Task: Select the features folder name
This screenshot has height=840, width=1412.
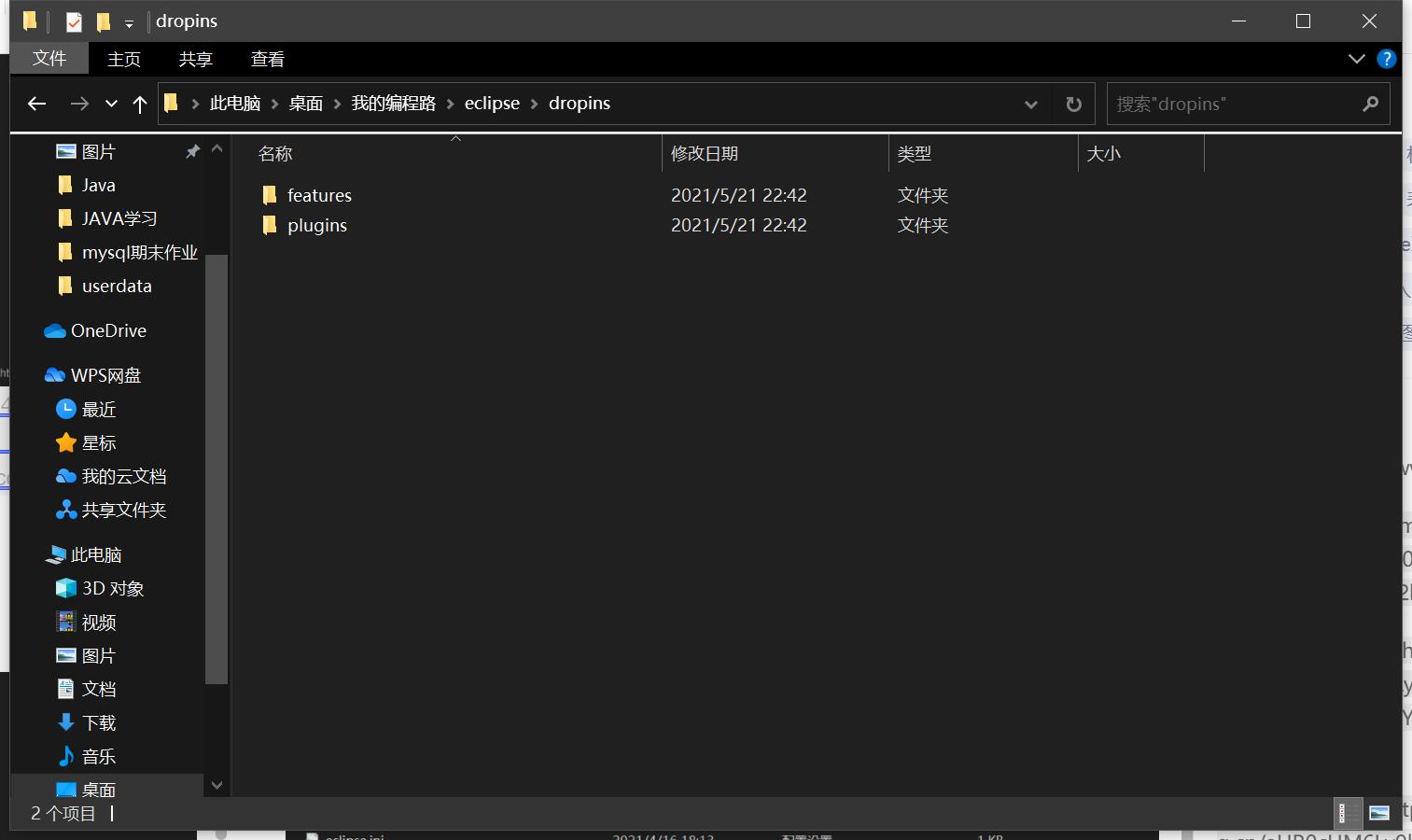Action: coord(319,195)
